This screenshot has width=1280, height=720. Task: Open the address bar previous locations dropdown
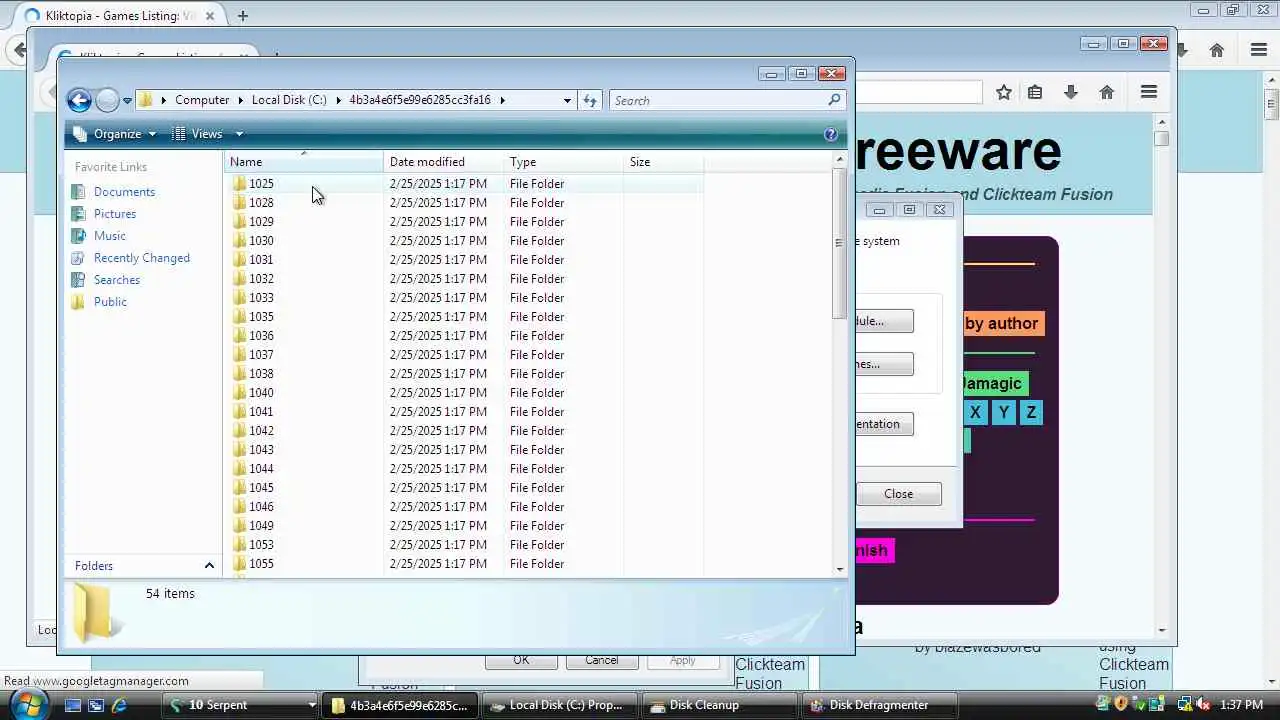point(567,100)
